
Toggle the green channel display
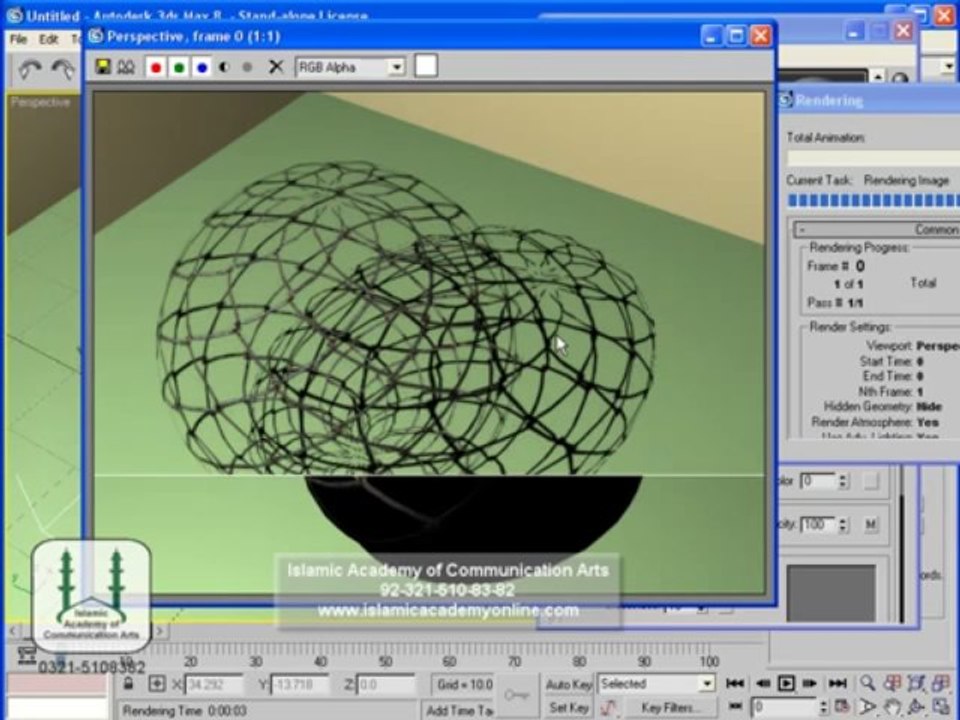tap(179, 67)
